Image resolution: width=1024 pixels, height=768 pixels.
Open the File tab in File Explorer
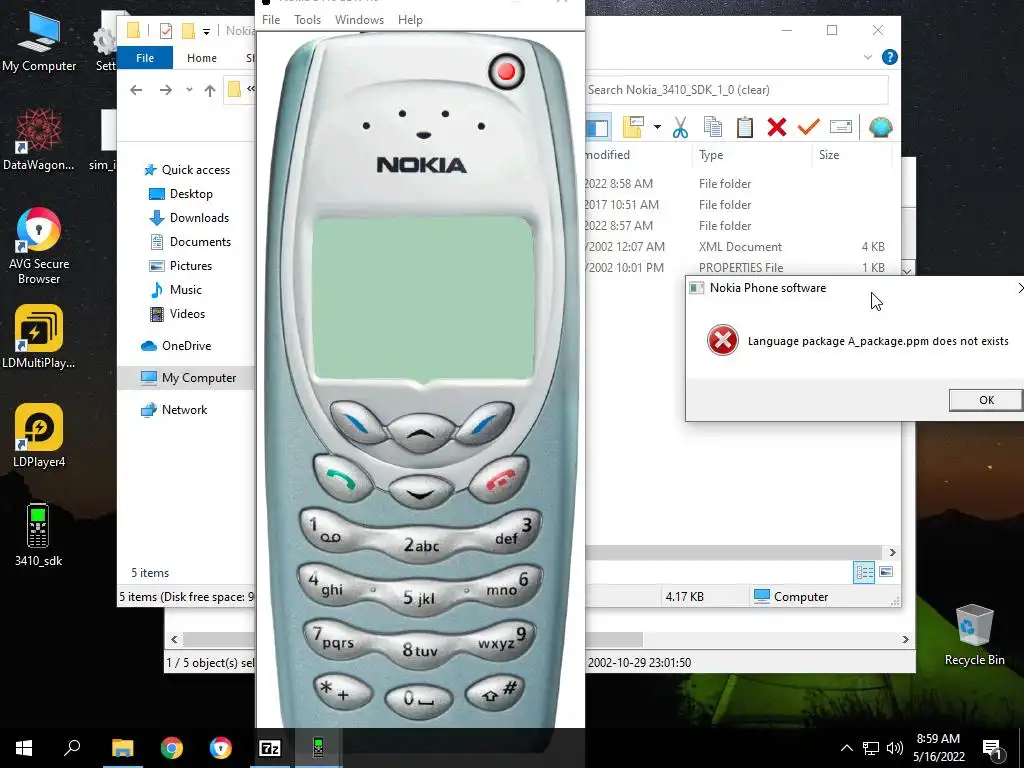pyautogui.click(x=145, y=57)
